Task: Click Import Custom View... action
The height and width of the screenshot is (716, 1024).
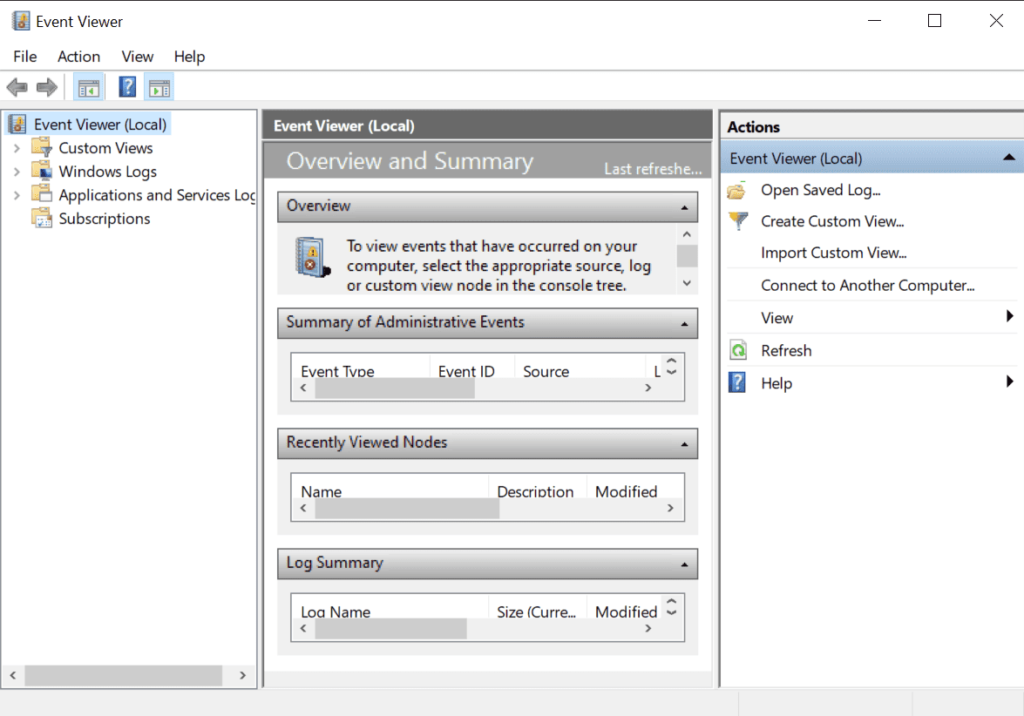Action: [x=833, y=253]
